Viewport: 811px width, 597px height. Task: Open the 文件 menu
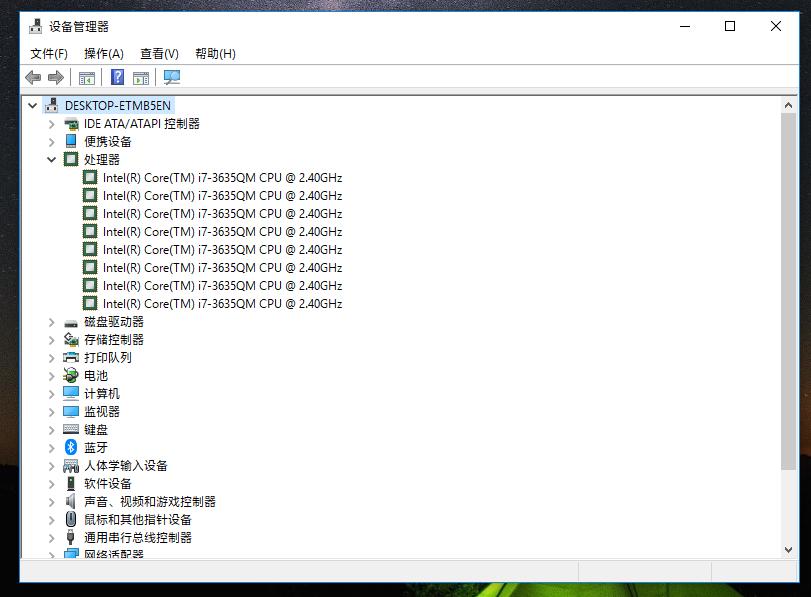pos(48,54)
